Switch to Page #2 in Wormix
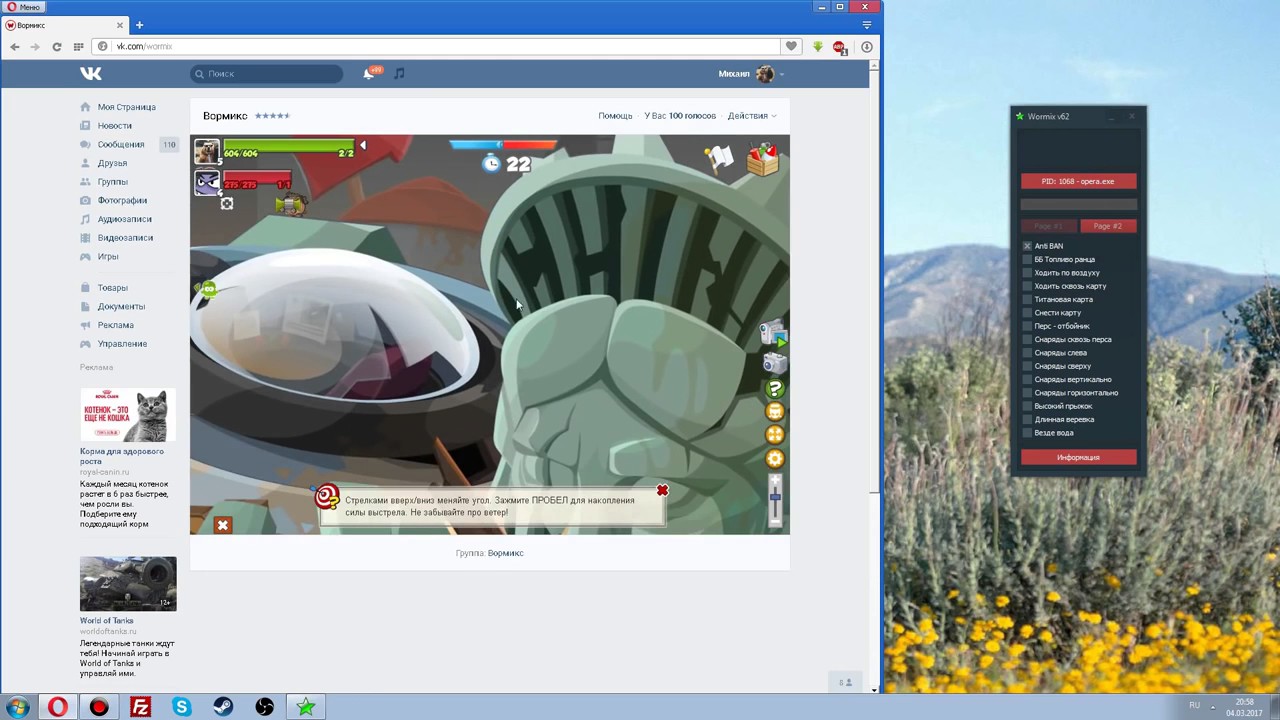Screen dimensions: 1280x720 [1108, 226]
